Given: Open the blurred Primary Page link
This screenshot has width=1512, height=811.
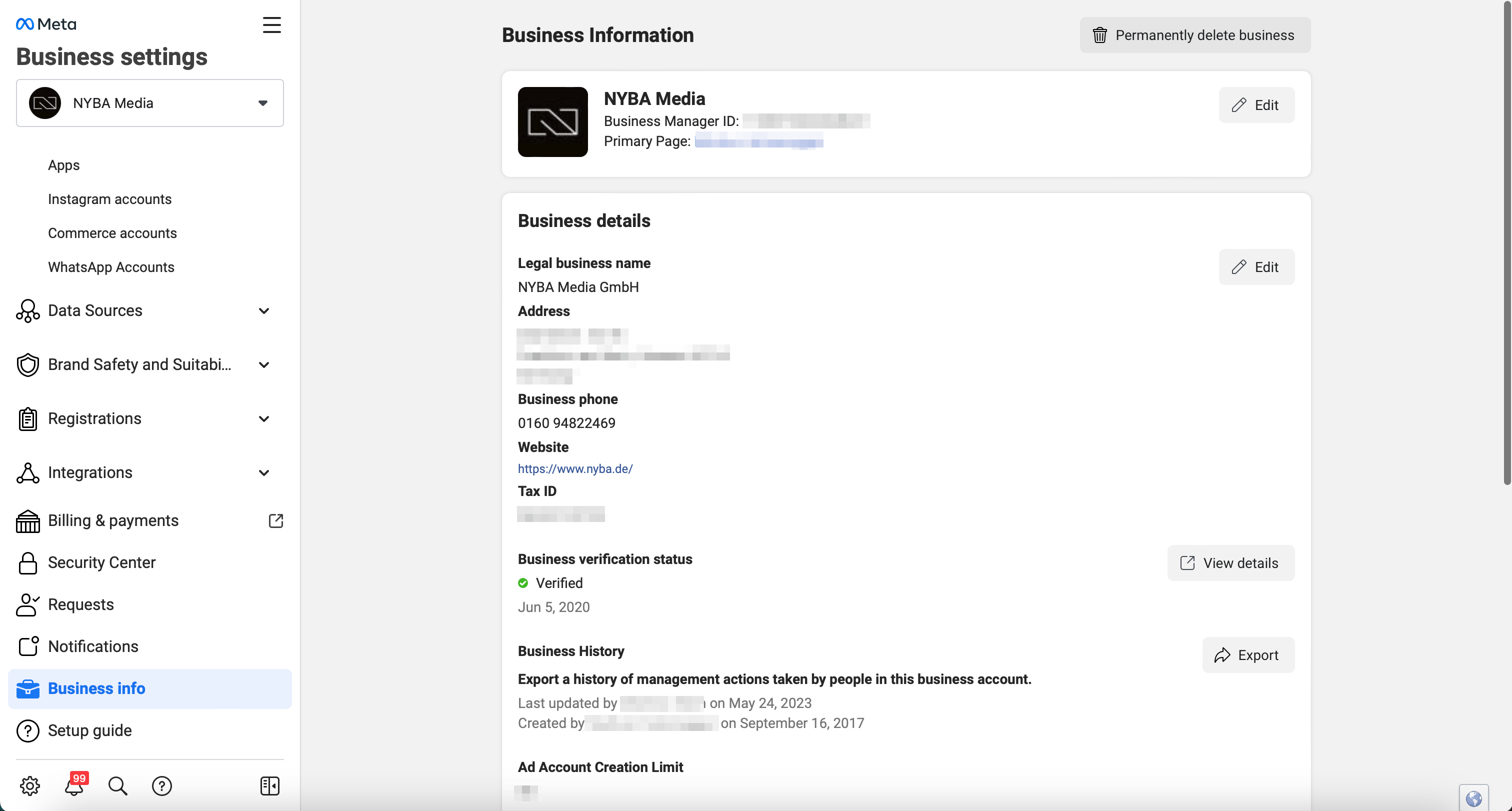Looking at the screenshot, I should [759, 141].
